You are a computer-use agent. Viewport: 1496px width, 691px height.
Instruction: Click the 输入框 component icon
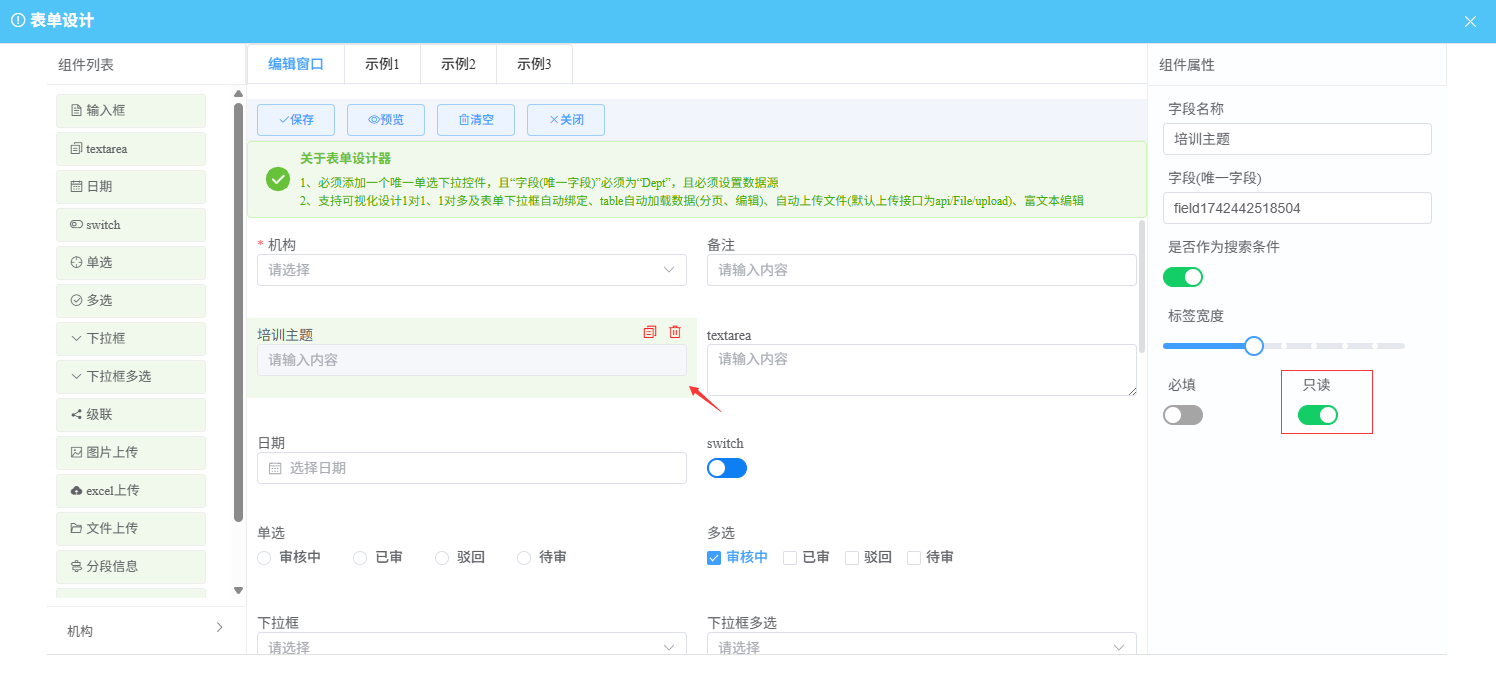(76, 111)
